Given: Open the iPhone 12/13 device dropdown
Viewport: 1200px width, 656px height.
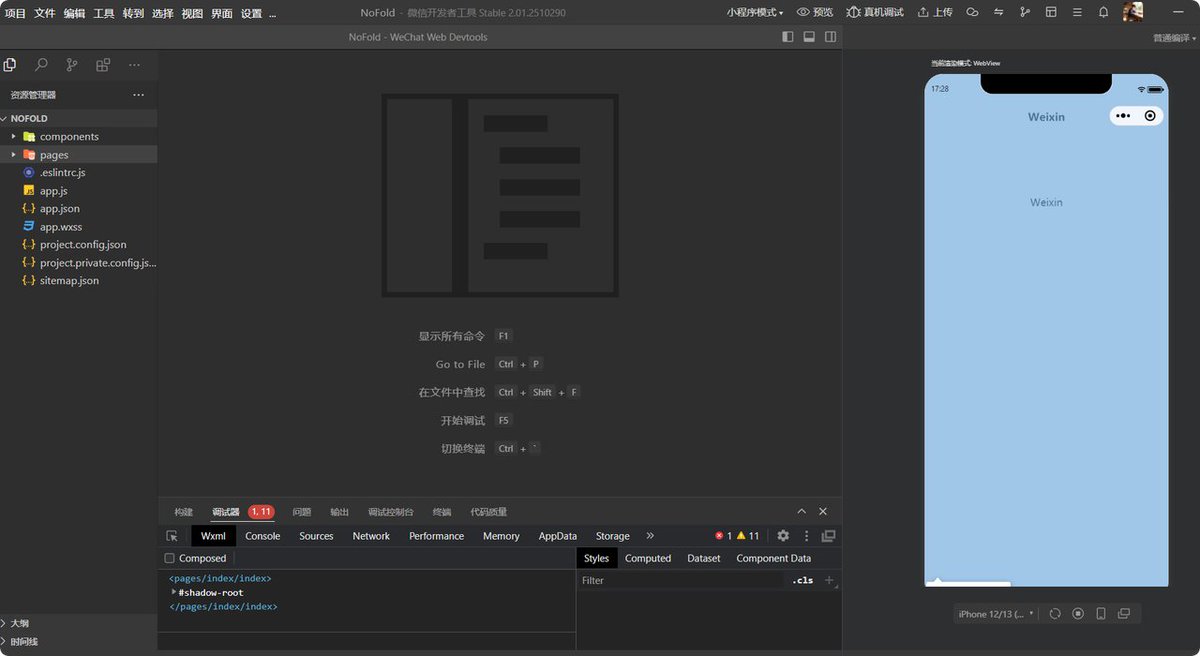Looking at the screenshot, I should pyautogui.click(x=996, y=614).
